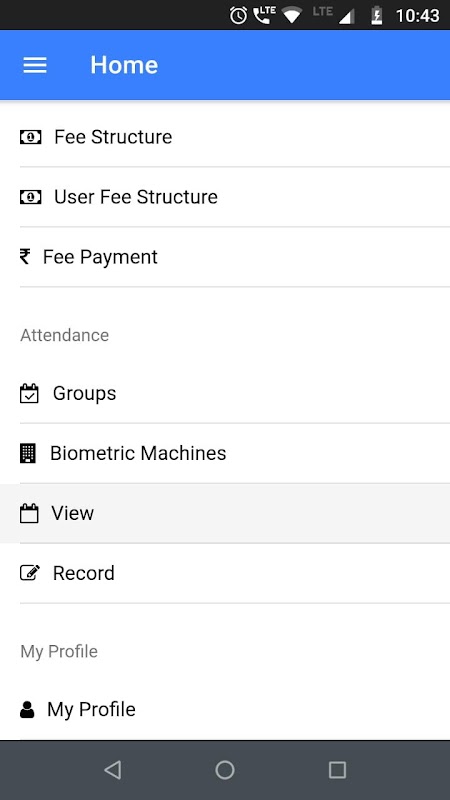Tap the building icon for Biometric Machines

(x=28, y=453)
